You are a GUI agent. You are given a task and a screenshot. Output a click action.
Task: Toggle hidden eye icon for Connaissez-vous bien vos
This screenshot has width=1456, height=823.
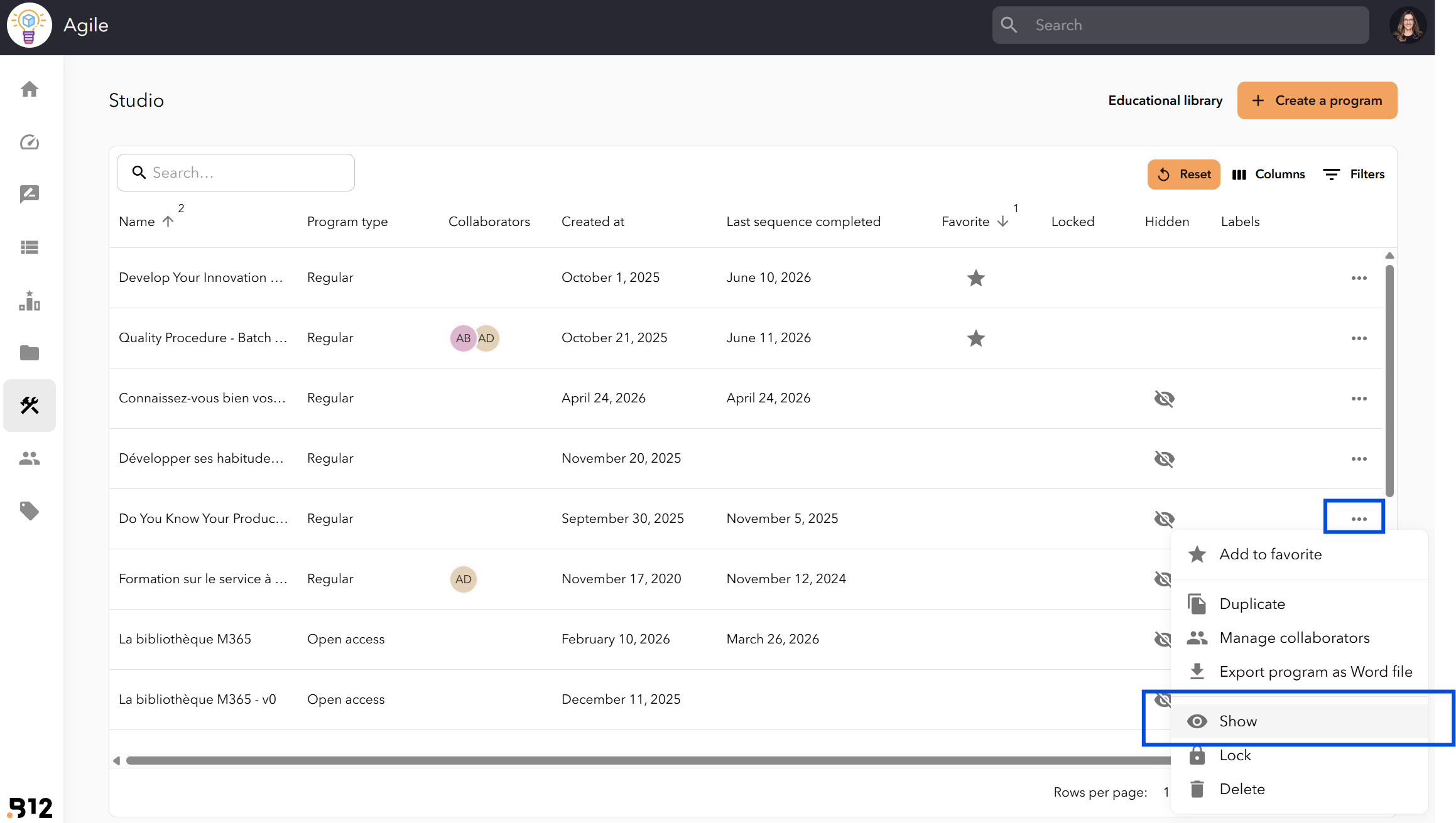pyautogui.click(x=1164, y=398)
